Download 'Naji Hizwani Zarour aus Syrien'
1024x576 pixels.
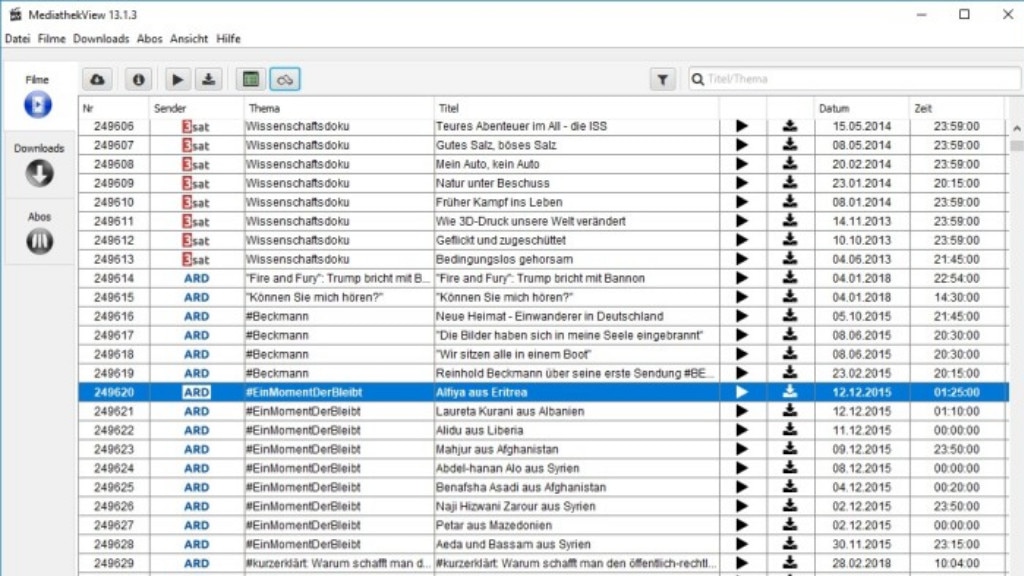(790, 506)
